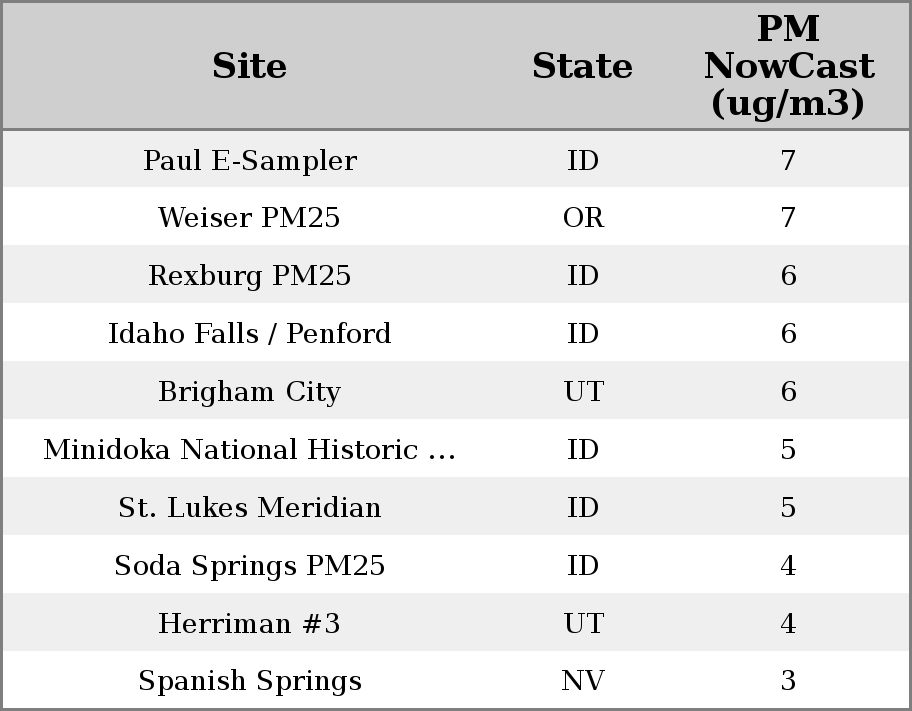Click the Rexburg PM25 site cell
This screenshot has height=711, width=912.
point(249,276)
